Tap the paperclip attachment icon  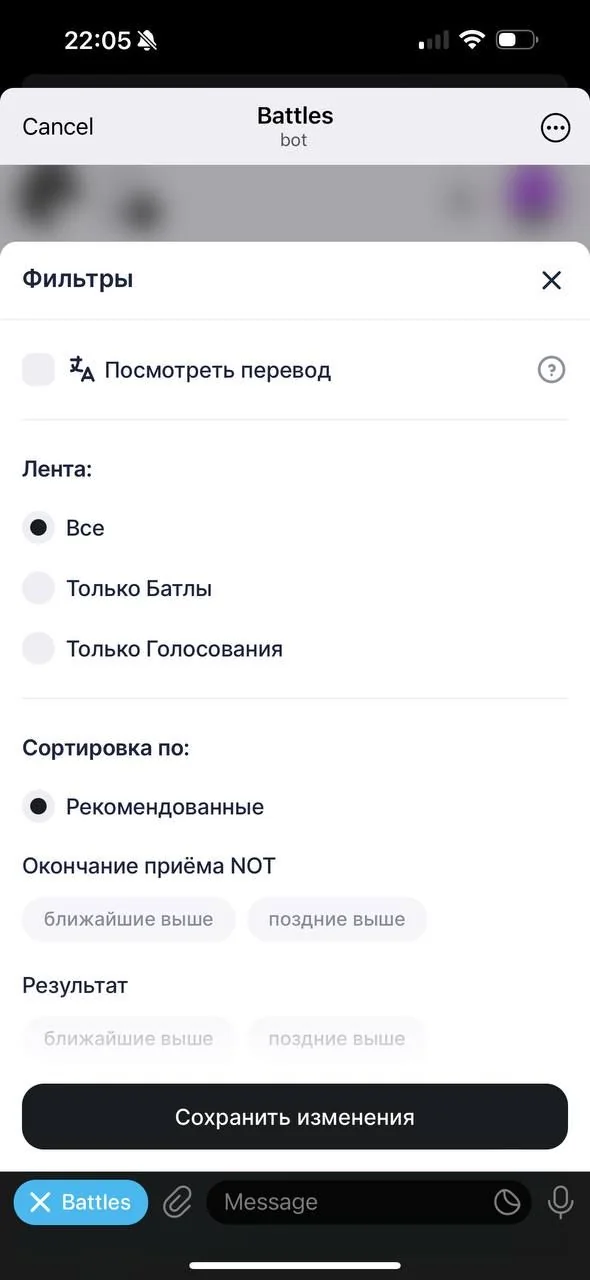[x=177, y=1202]
